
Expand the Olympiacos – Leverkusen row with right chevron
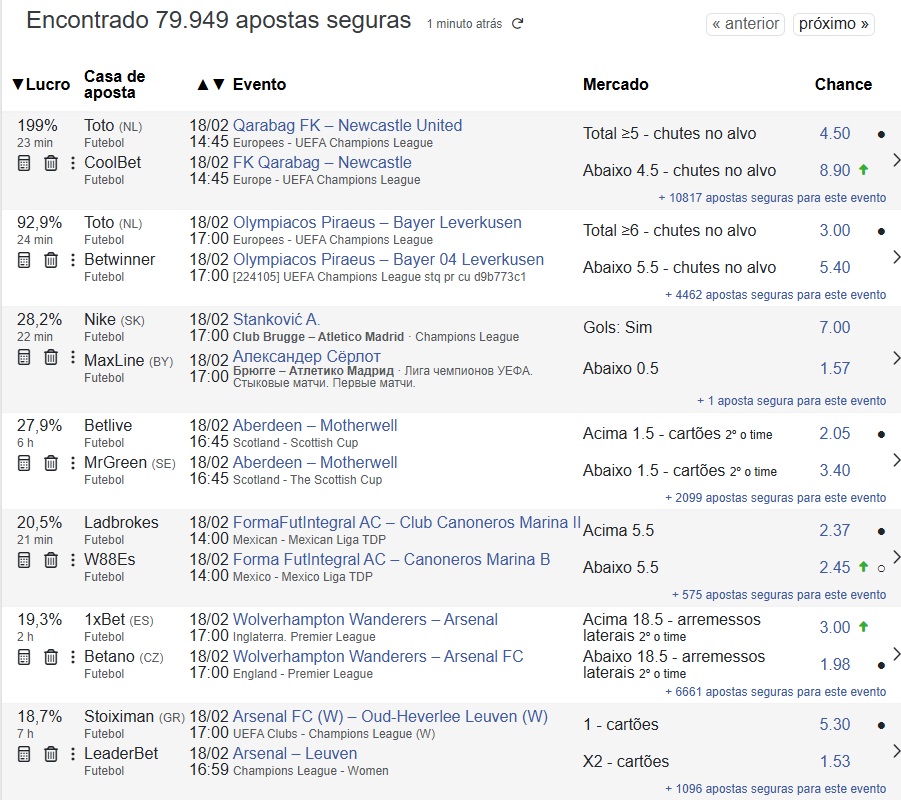click(x=895, y=257)
